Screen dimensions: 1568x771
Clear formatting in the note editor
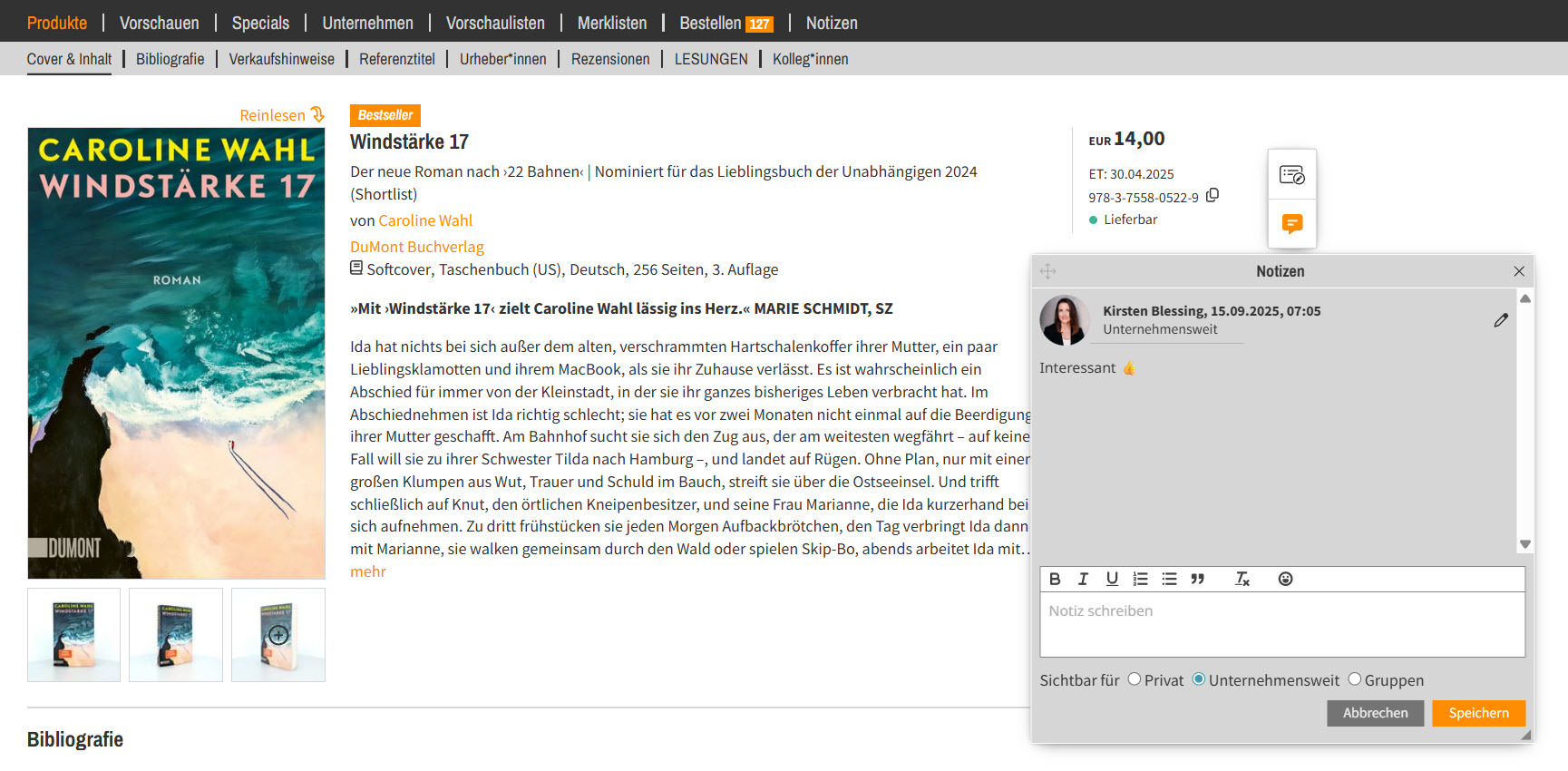point(1242,579)
